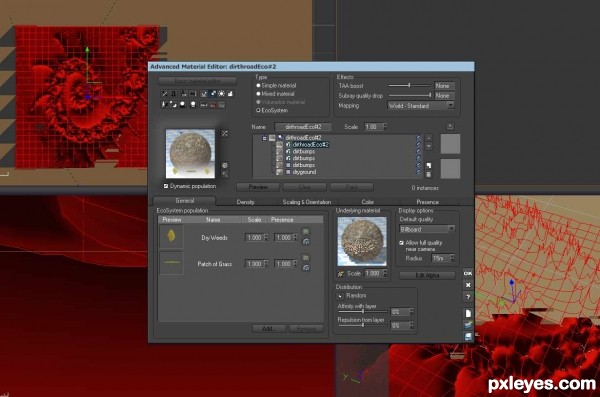Screen dimensions: 600x397
Task: Click the zoom magnifier icon beside material preview
Action: (x=225, y=174)
